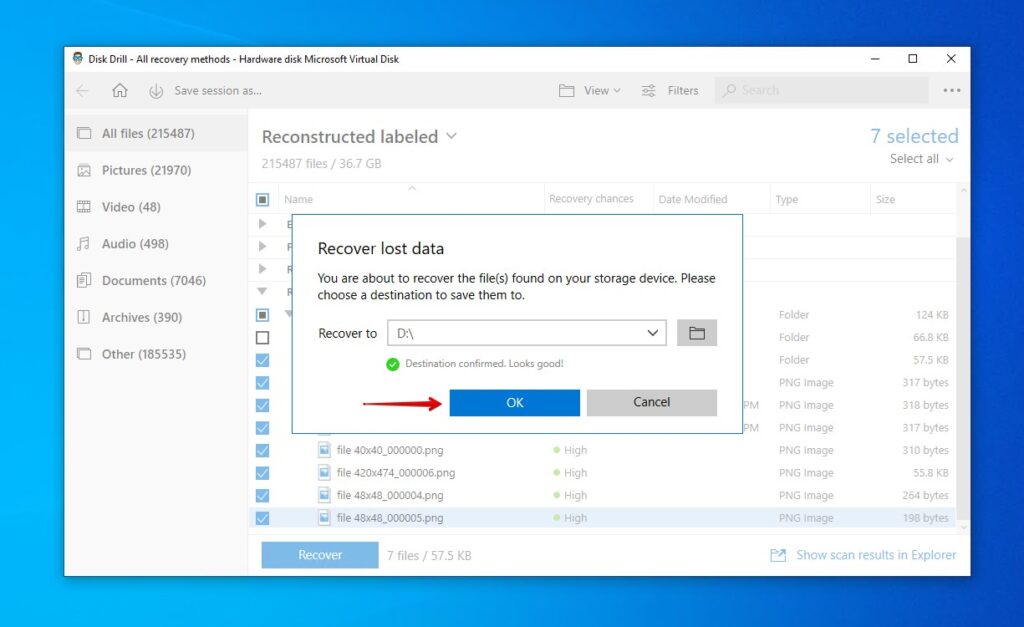Uncheck file 40x40_000000.png
Image resolution: width=1024 pixels, height=627 pixels.
pos(262,450)
